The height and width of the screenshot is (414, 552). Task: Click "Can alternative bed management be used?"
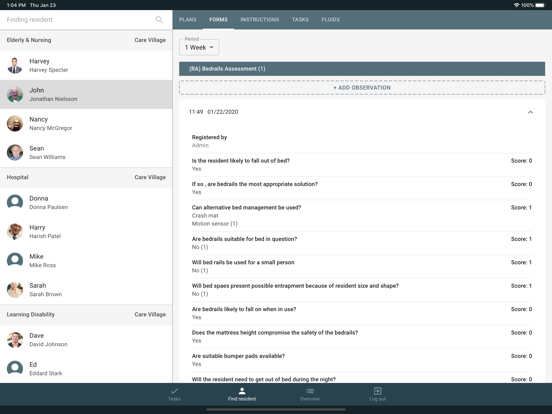click(x=246, y=207)
